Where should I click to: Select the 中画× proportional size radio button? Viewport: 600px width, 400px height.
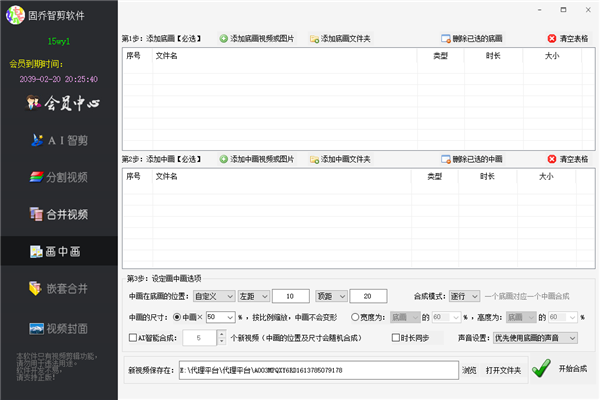[x=177, y=317]
